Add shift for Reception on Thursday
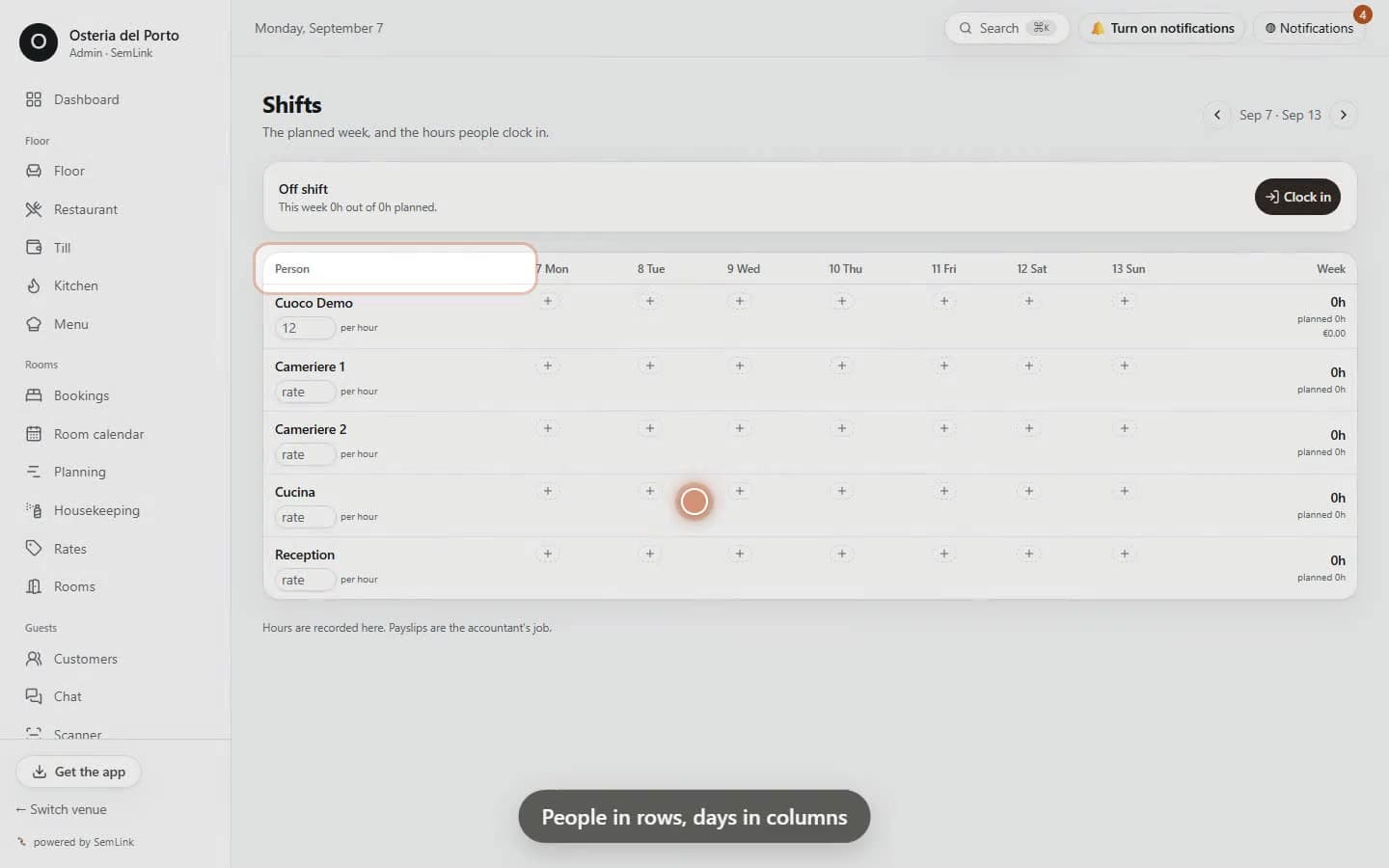This screenshot has height=868, width=1389. tap(842, 554)
